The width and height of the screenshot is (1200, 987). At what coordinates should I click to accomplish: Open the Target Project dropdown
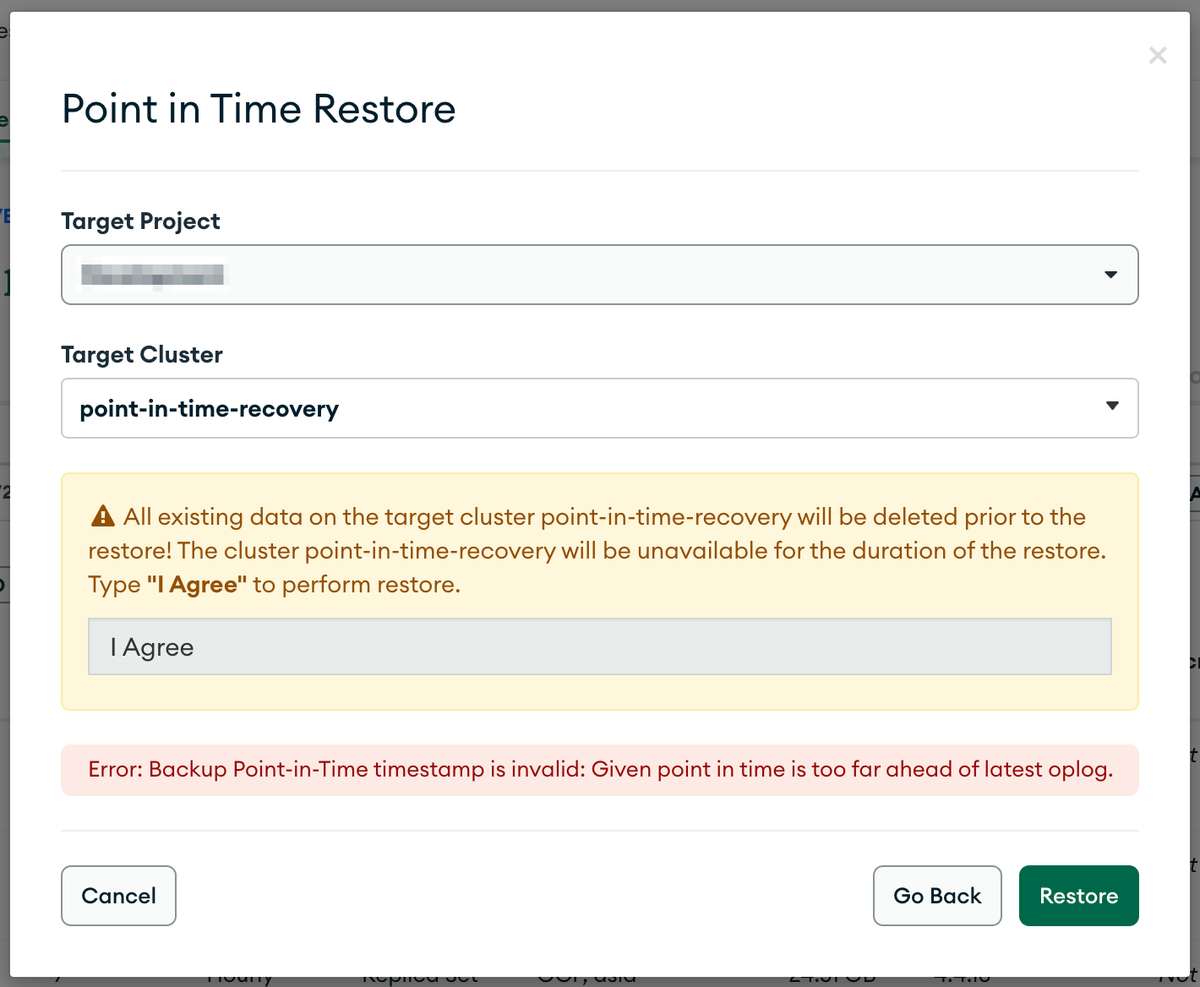[600, 274]
